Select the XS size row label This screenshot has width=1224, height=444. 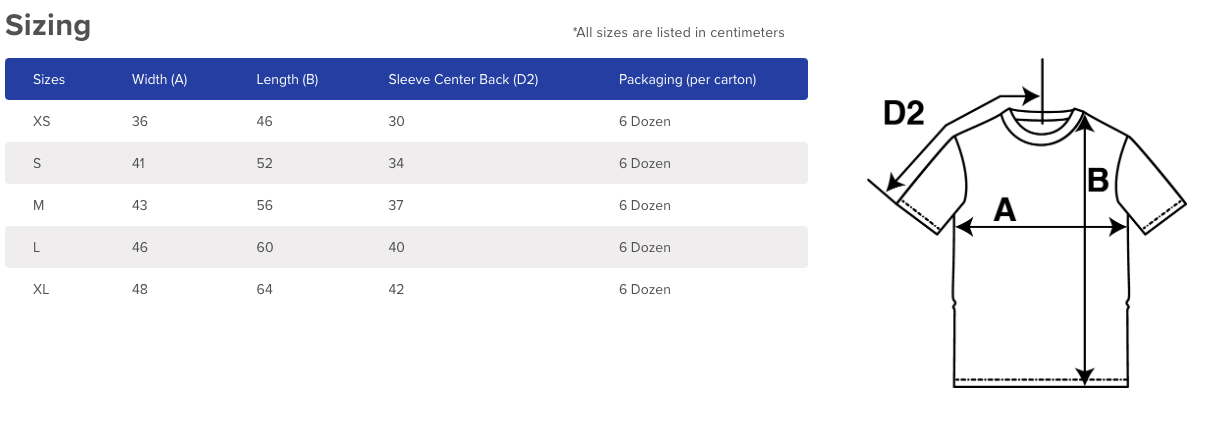click(42, 121)
